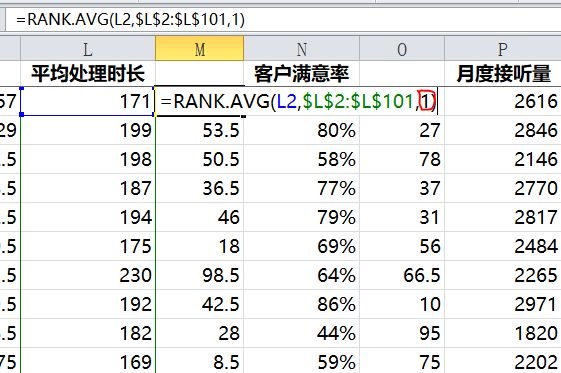Select cell with value 169
This screenshot has width=561, height=373.
[x=88, y=360]
